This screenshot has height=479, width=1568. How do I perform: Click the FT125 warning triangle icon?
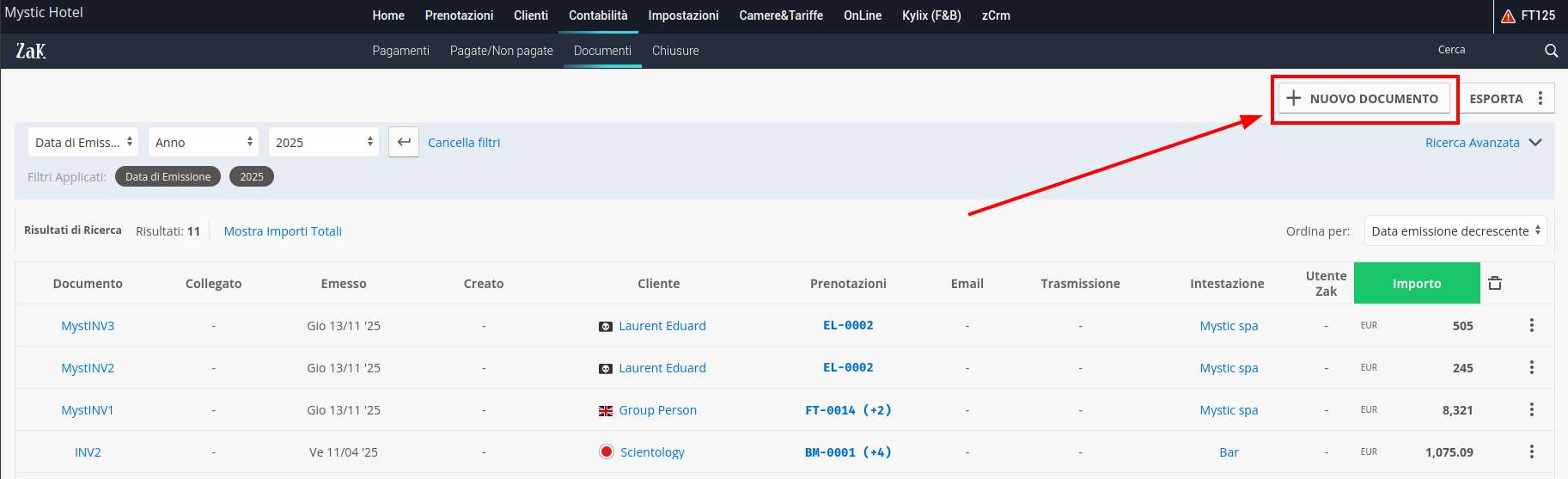tap(1508, 16)
